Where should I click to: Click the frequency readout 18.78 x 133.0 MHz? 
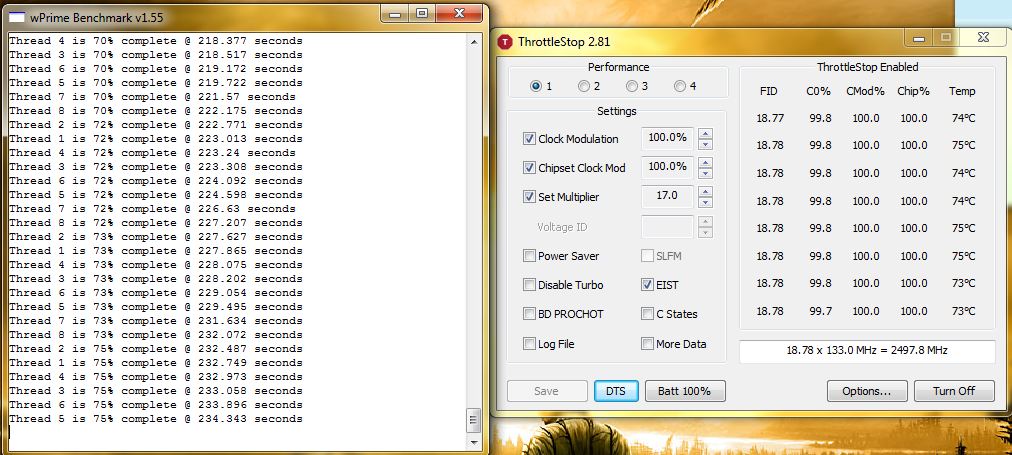coord(867,350)
